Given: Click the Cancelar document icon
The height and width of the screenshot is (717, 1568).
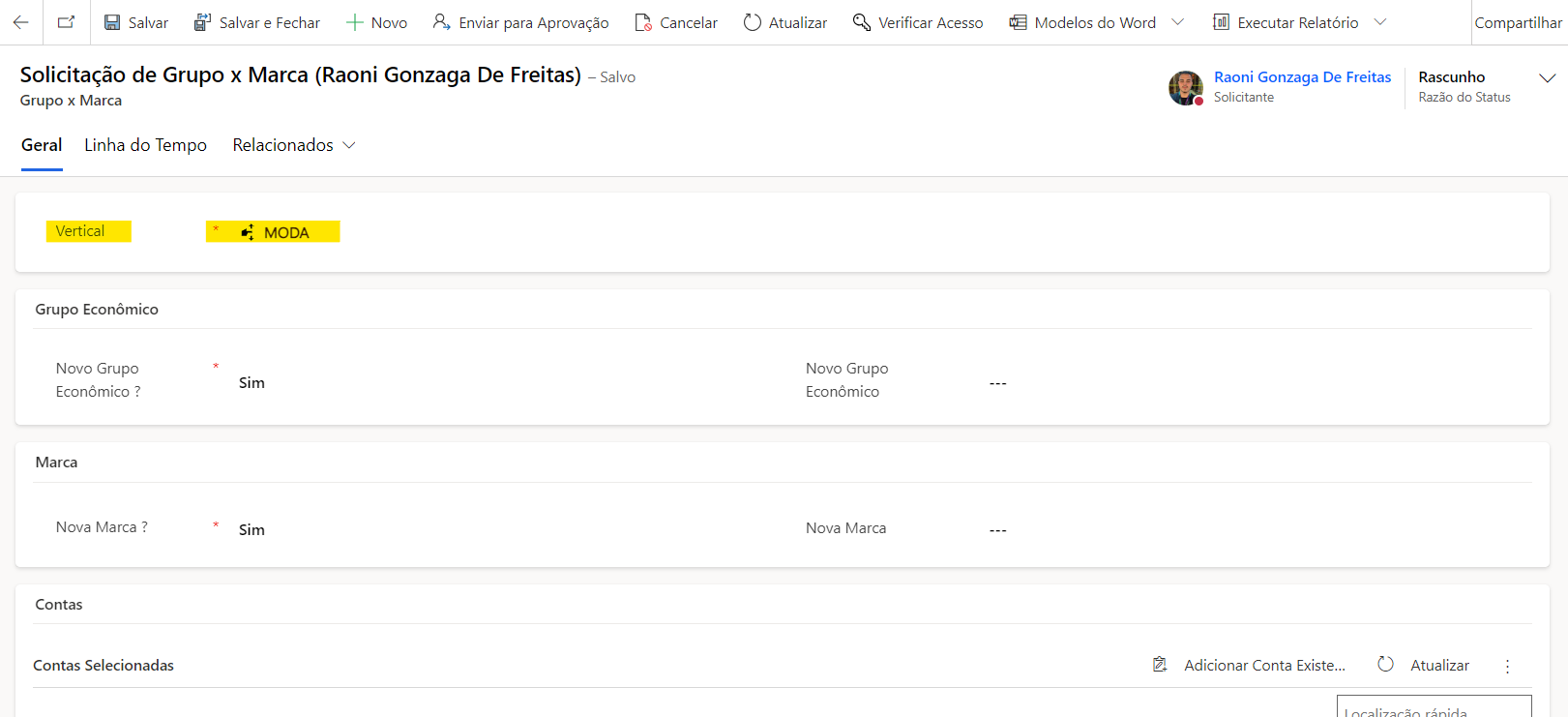Looking at the screenshot, I should (643, 22).
